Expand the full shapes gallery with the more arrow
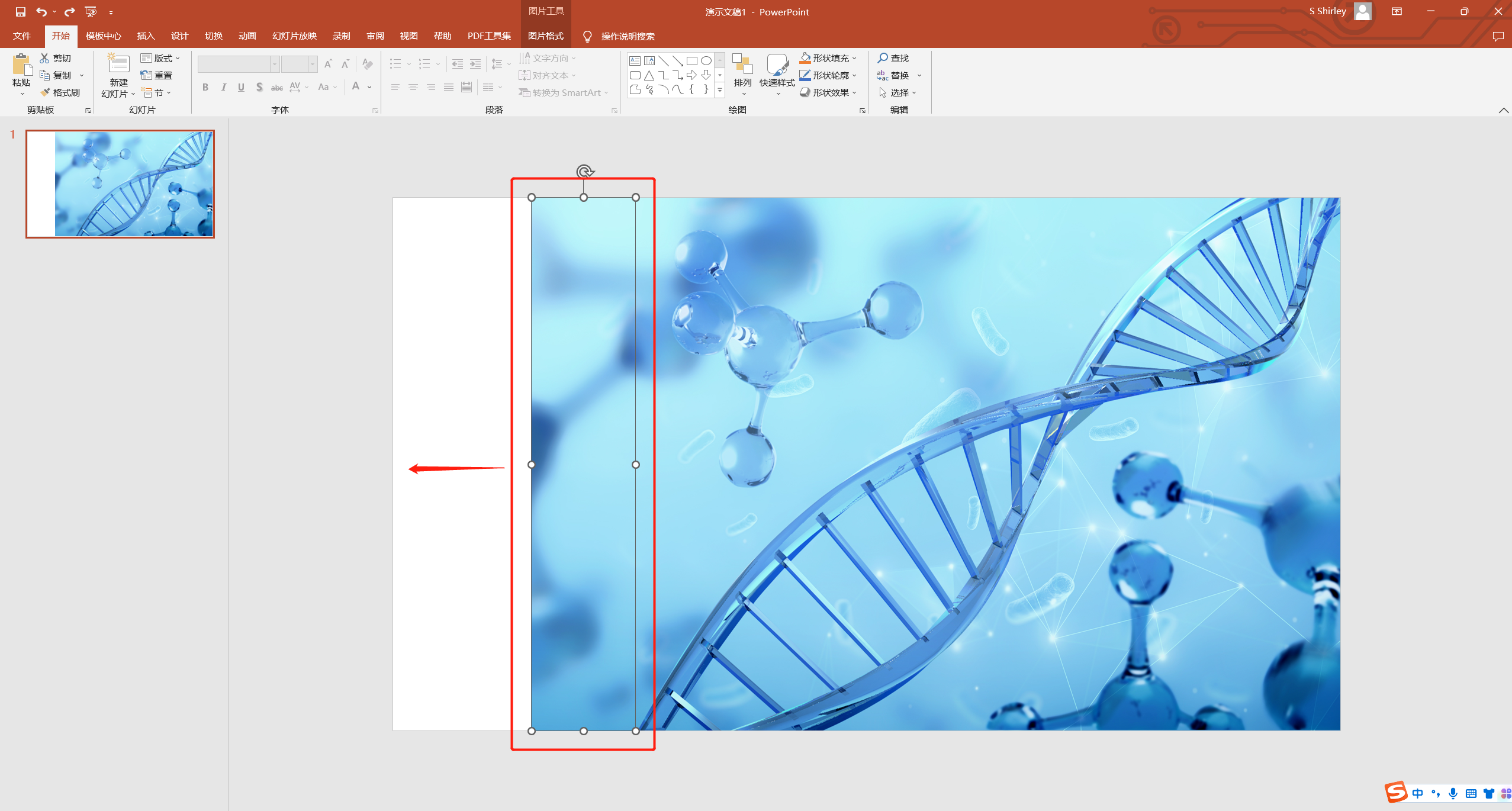Viewport: 1512px width, 811px height. [720, 91]
